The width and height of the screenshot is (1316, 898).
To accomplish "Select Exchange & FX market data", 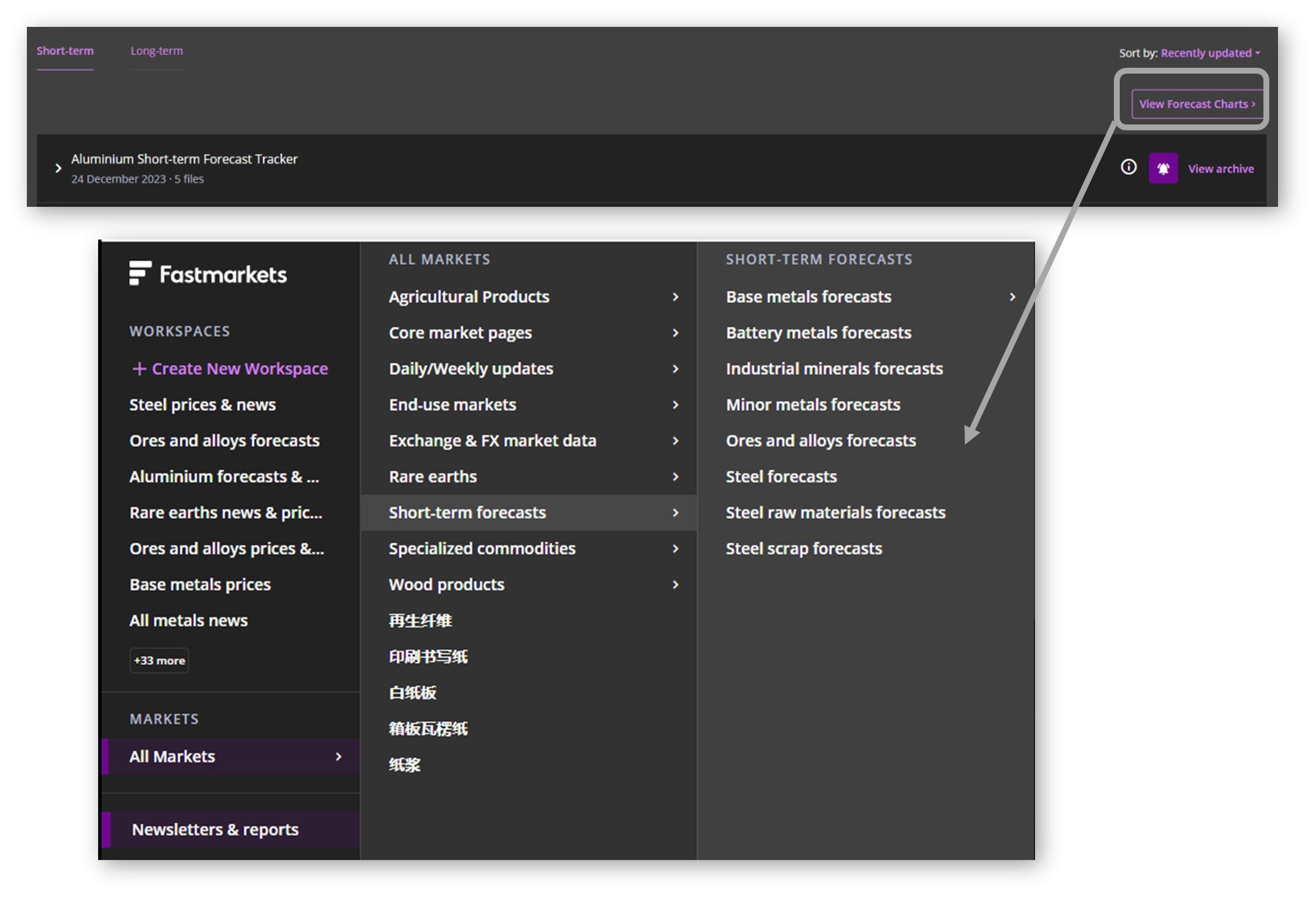I will pos(492,441).
